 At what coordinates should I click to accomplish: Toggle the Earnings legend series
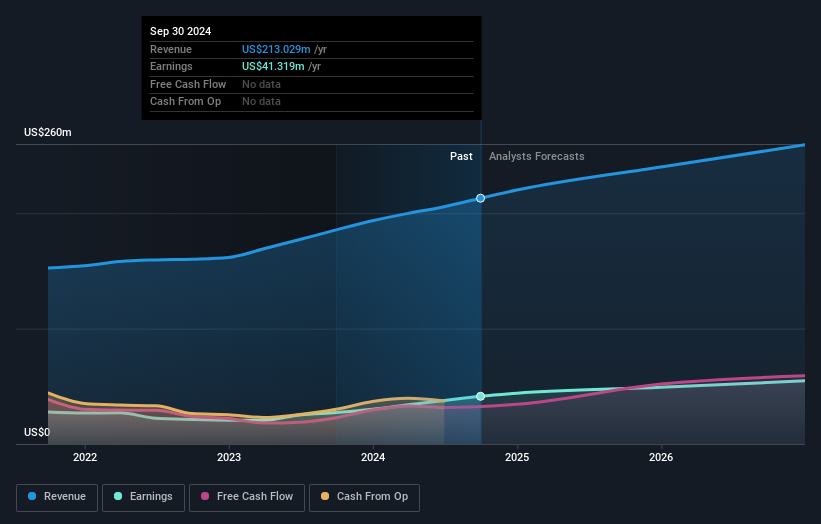pyautogui.click(x=143, y=497)
